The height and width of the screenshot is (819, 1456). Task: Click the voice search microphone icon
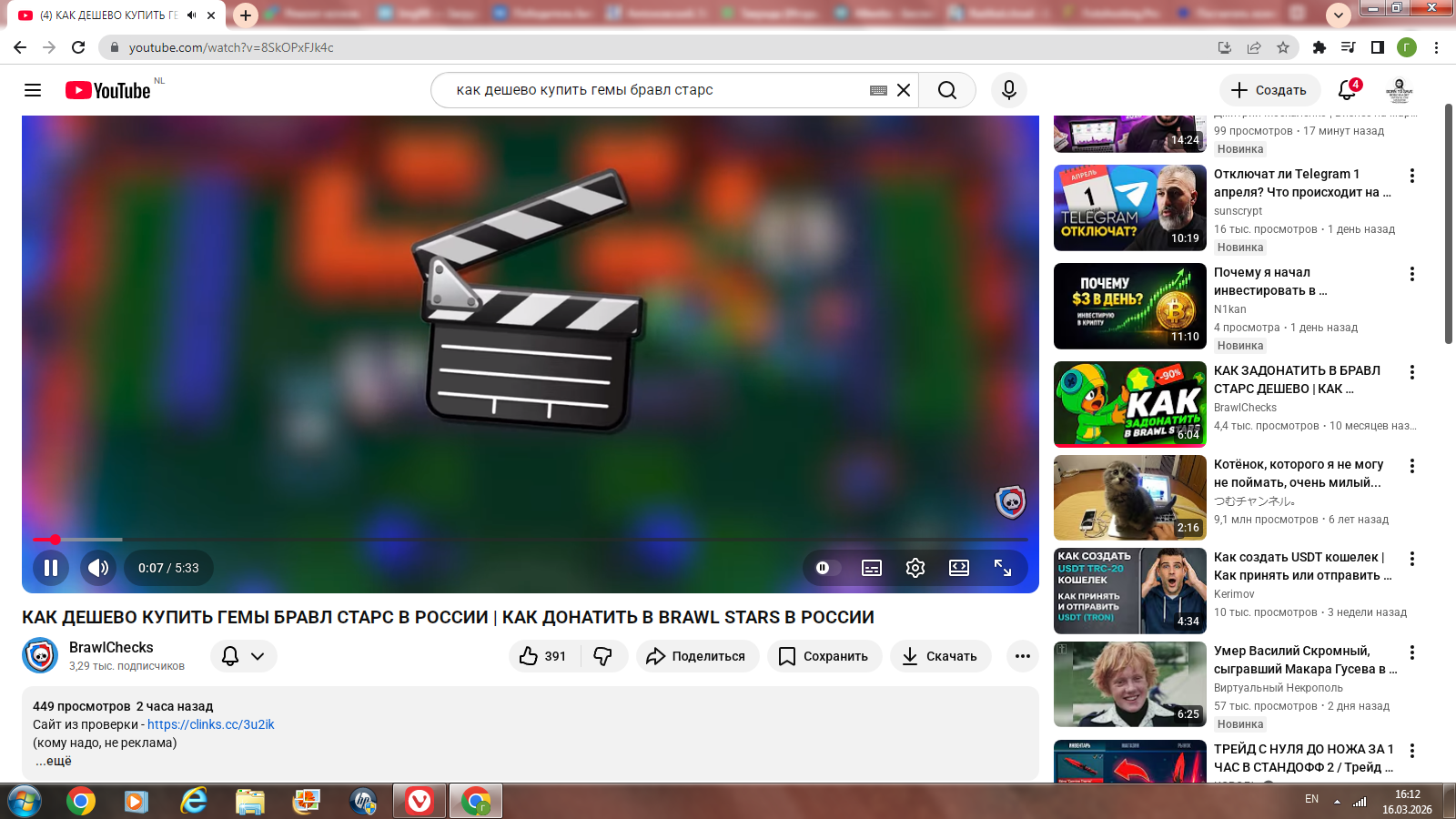1008,90
